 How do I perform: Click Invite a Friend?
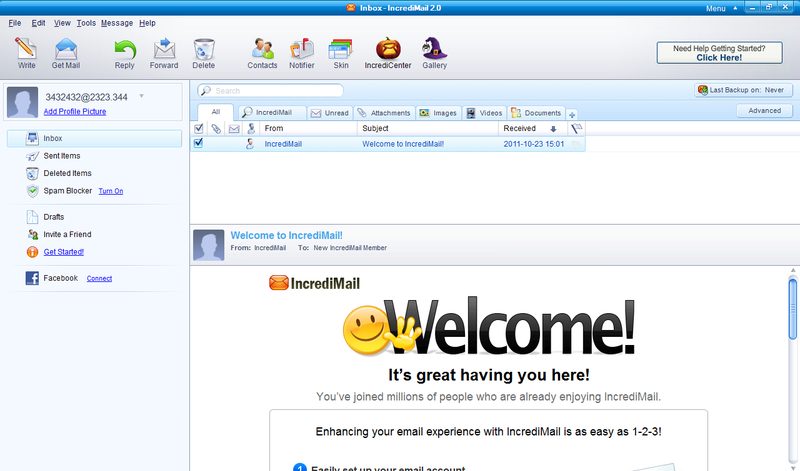coord(67,234)
